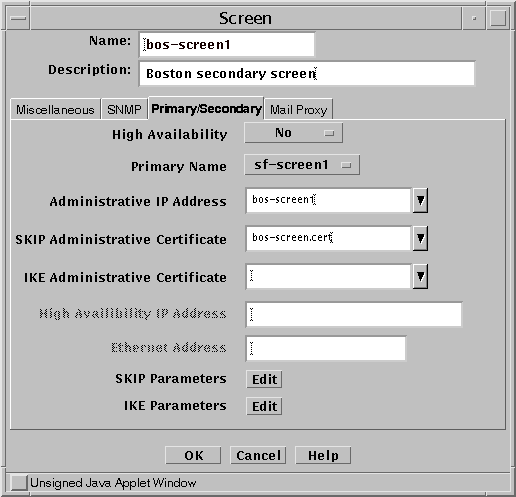This screenshot has height=497, width=516.
Task: Open the High Availability No dropdown
Action: pos(293,133)
